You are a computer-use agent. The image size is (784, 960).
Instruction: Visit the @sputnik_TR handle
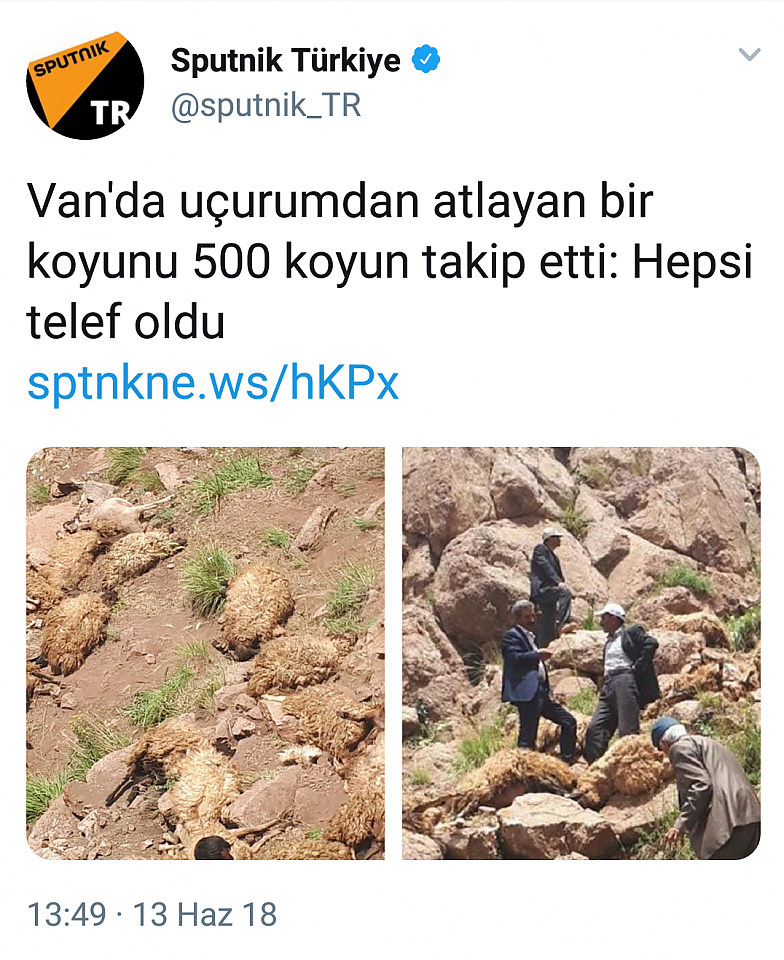click(x=266, y=105)
